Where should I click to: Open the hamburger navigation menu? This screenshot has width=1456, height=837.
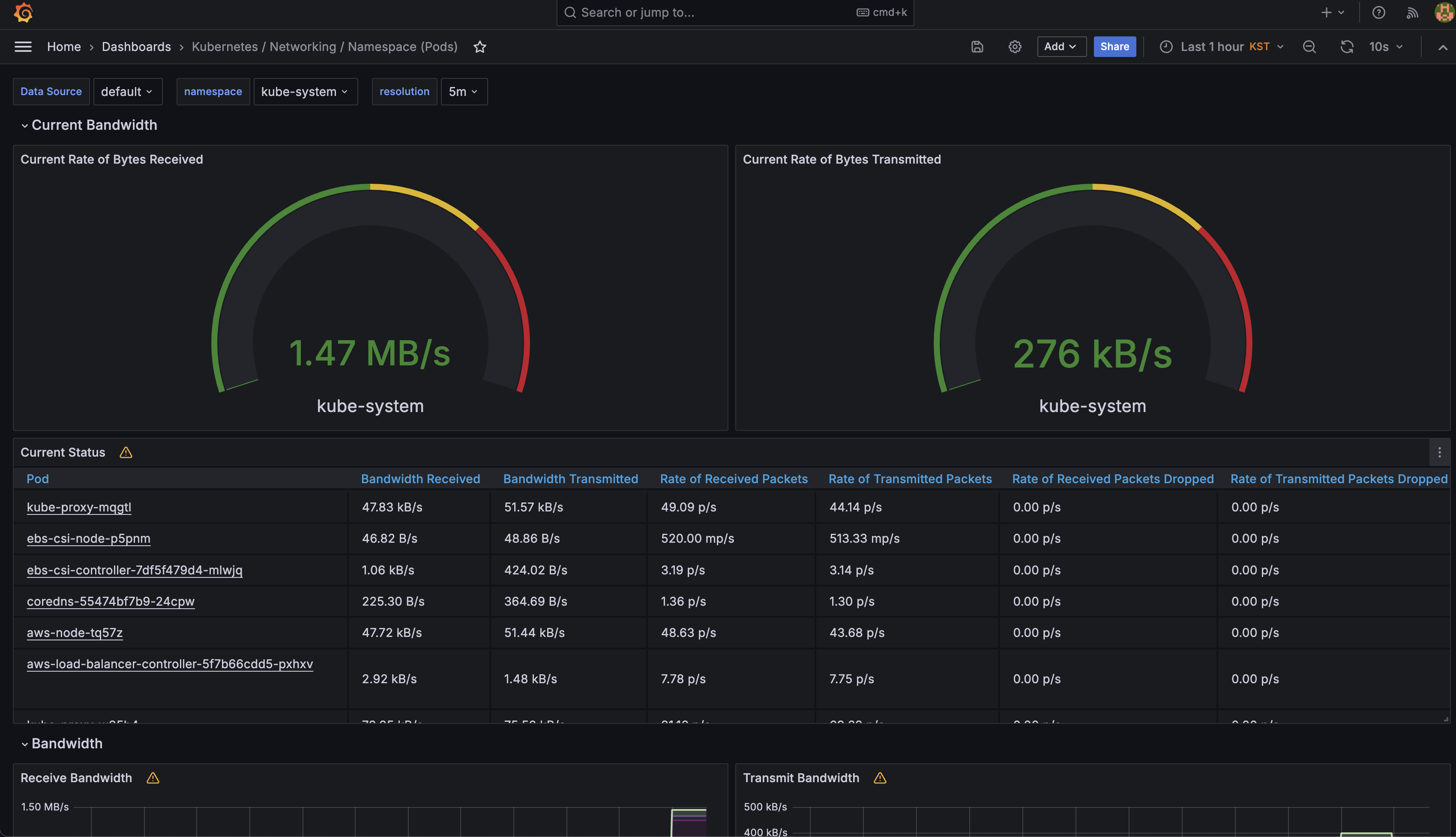point(23,47)
